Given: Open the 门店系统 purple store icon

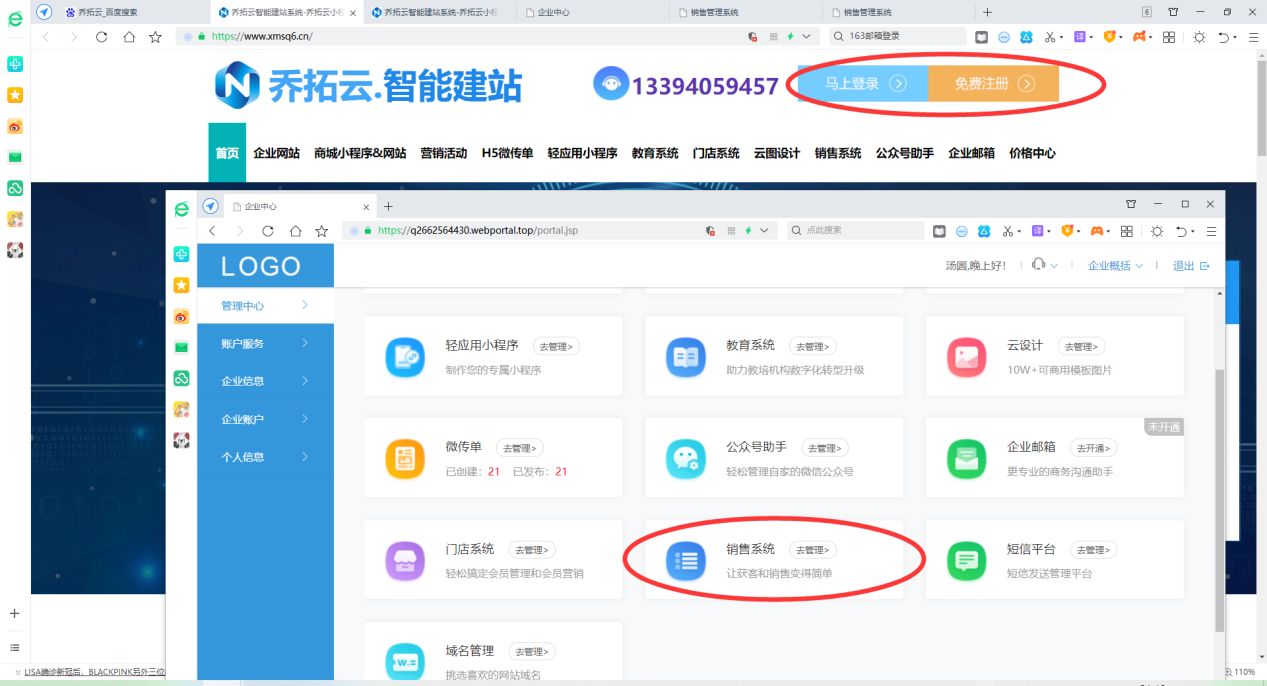Looking at the screenshot, I should click(405, 560).
